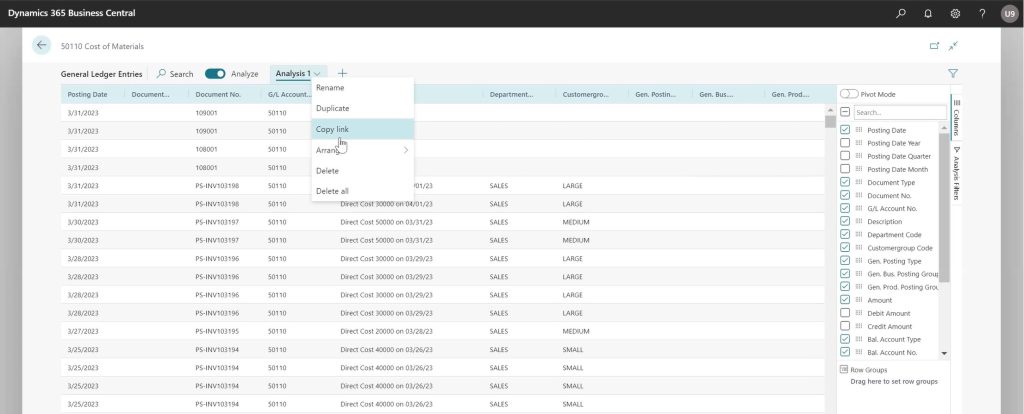1024x414 pixels.
Task: Check the Debit Amount checkbox
Action: coord(845,313)
